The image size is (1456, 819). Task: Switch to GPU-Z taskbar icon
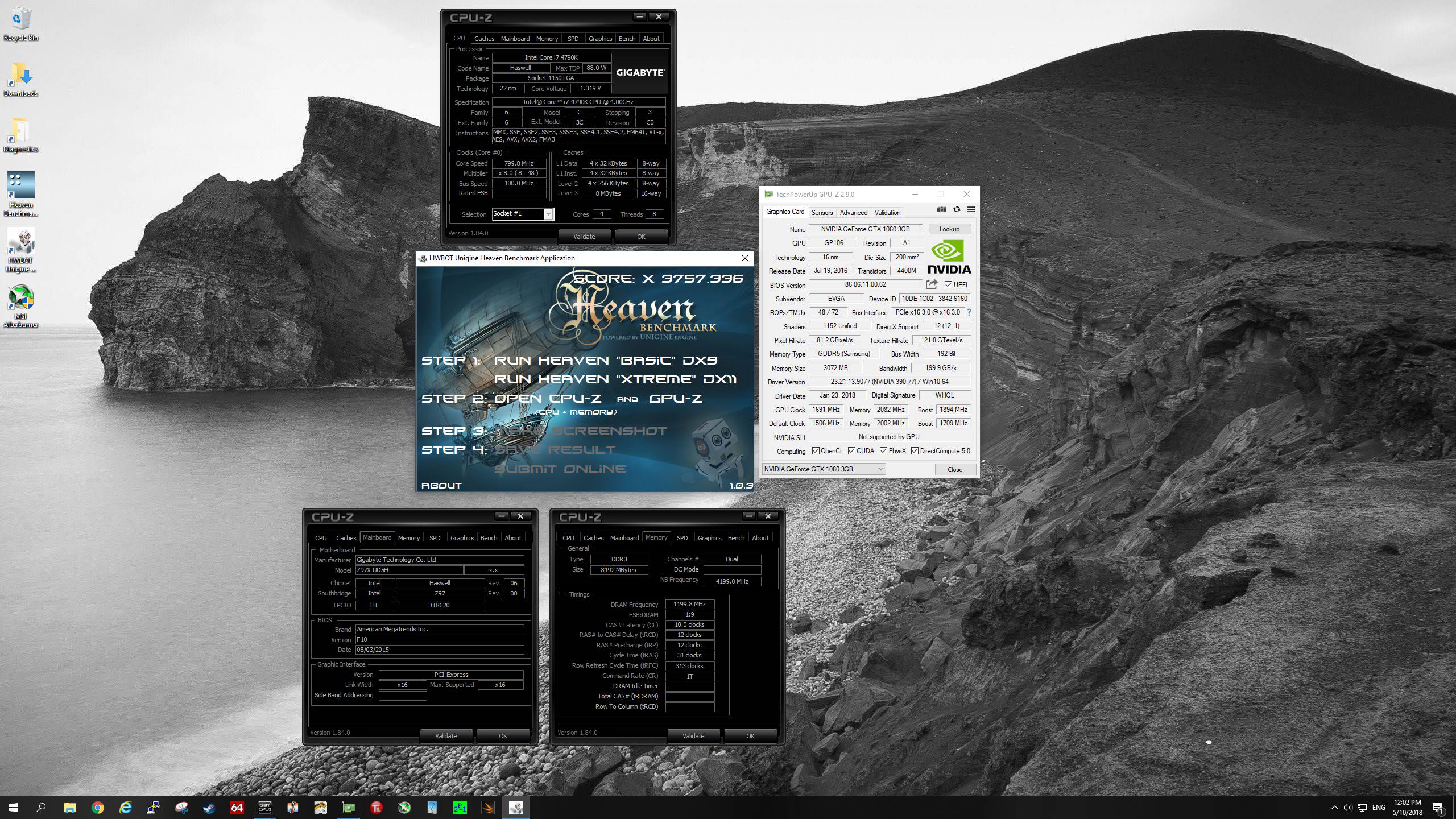348,808
